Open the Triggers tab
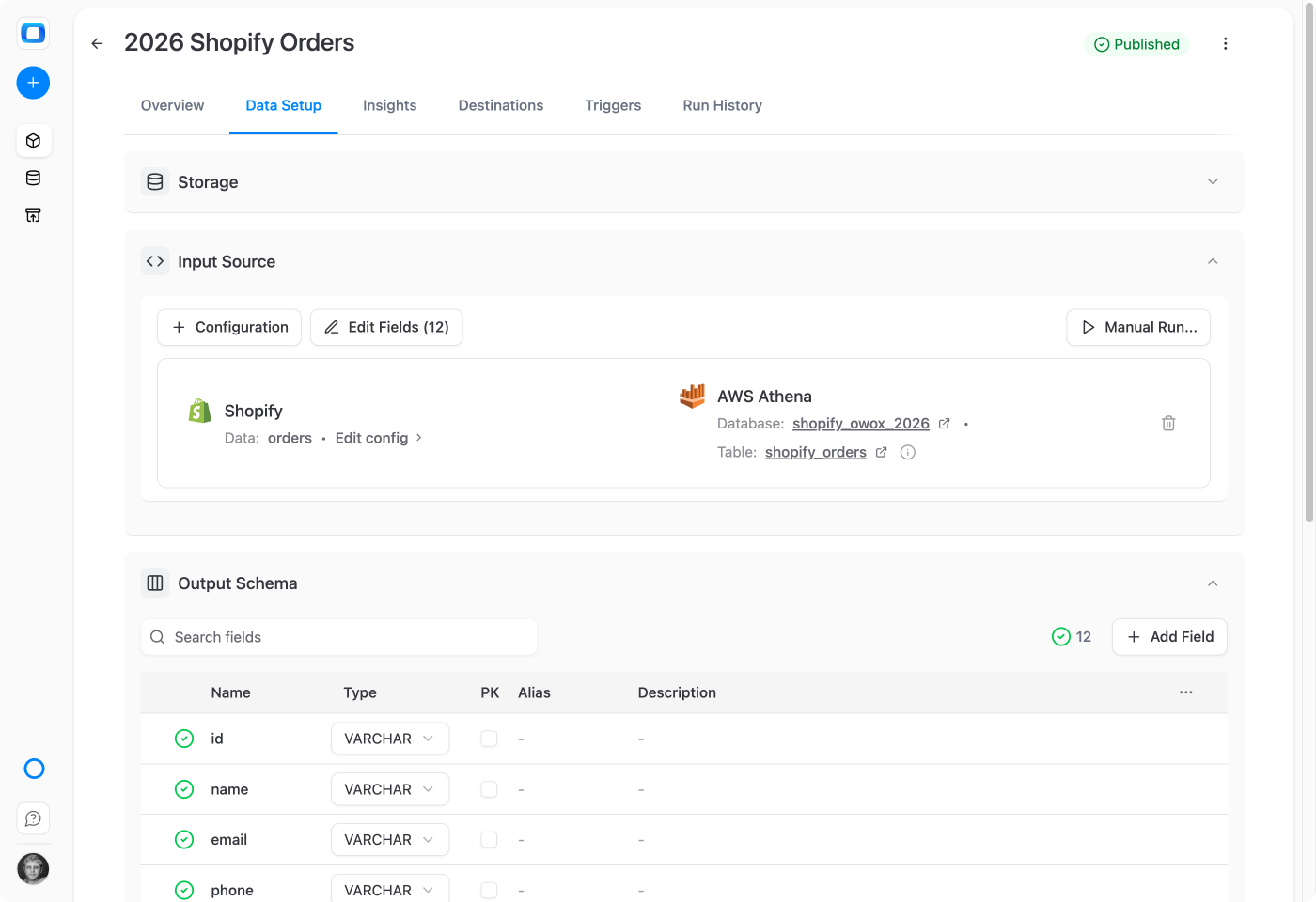 (613, 105)
